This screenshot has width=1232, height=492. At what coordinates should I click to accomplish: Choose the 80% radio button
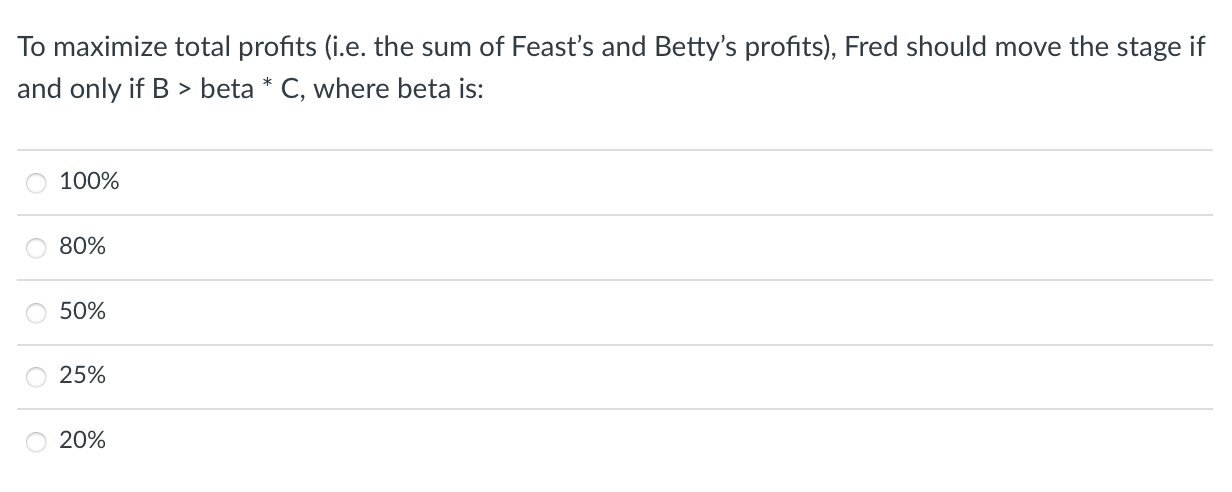(x=37, y=247)
